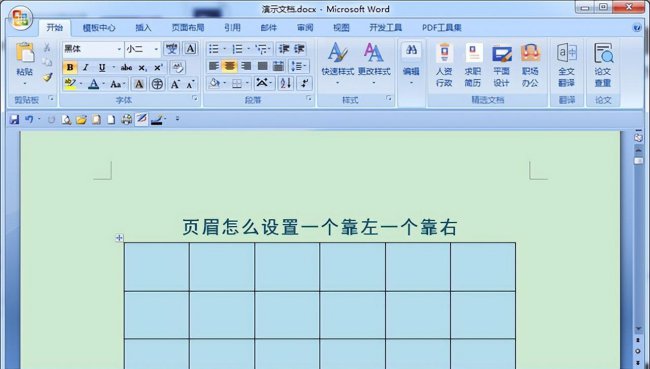Expand the font (字体) dialog launcher
Viewport: 650px width, 369px height.
pyautogui.click(x=194, y=99)
